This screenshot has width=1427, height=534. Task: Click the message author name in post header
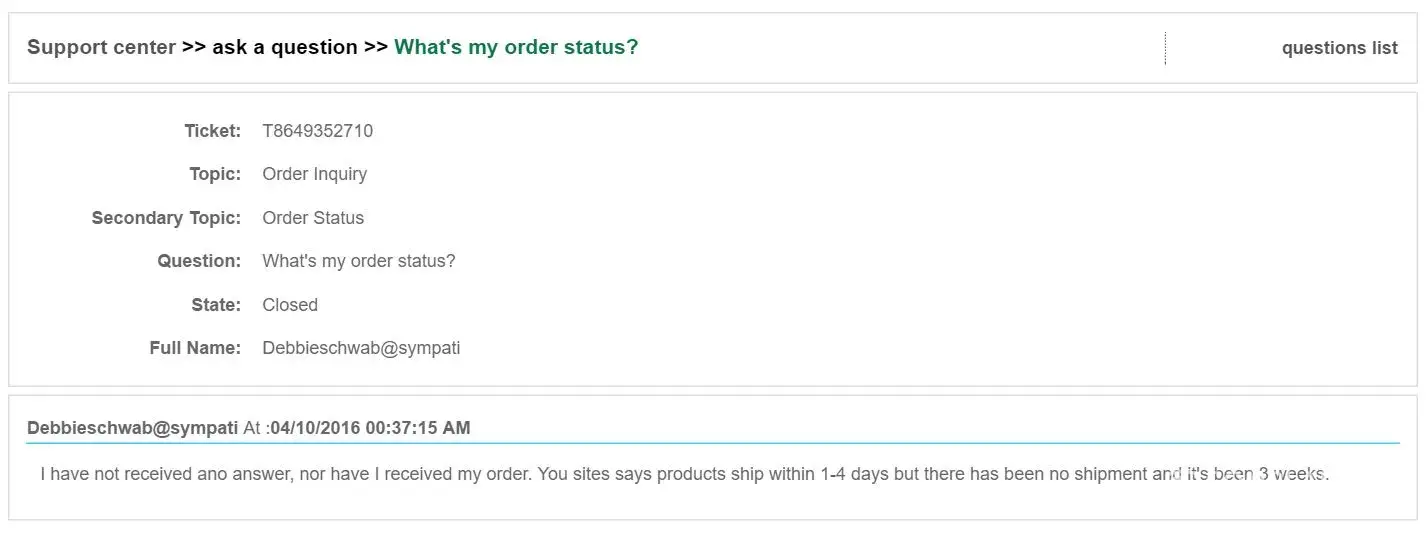[x=132, y=428]
